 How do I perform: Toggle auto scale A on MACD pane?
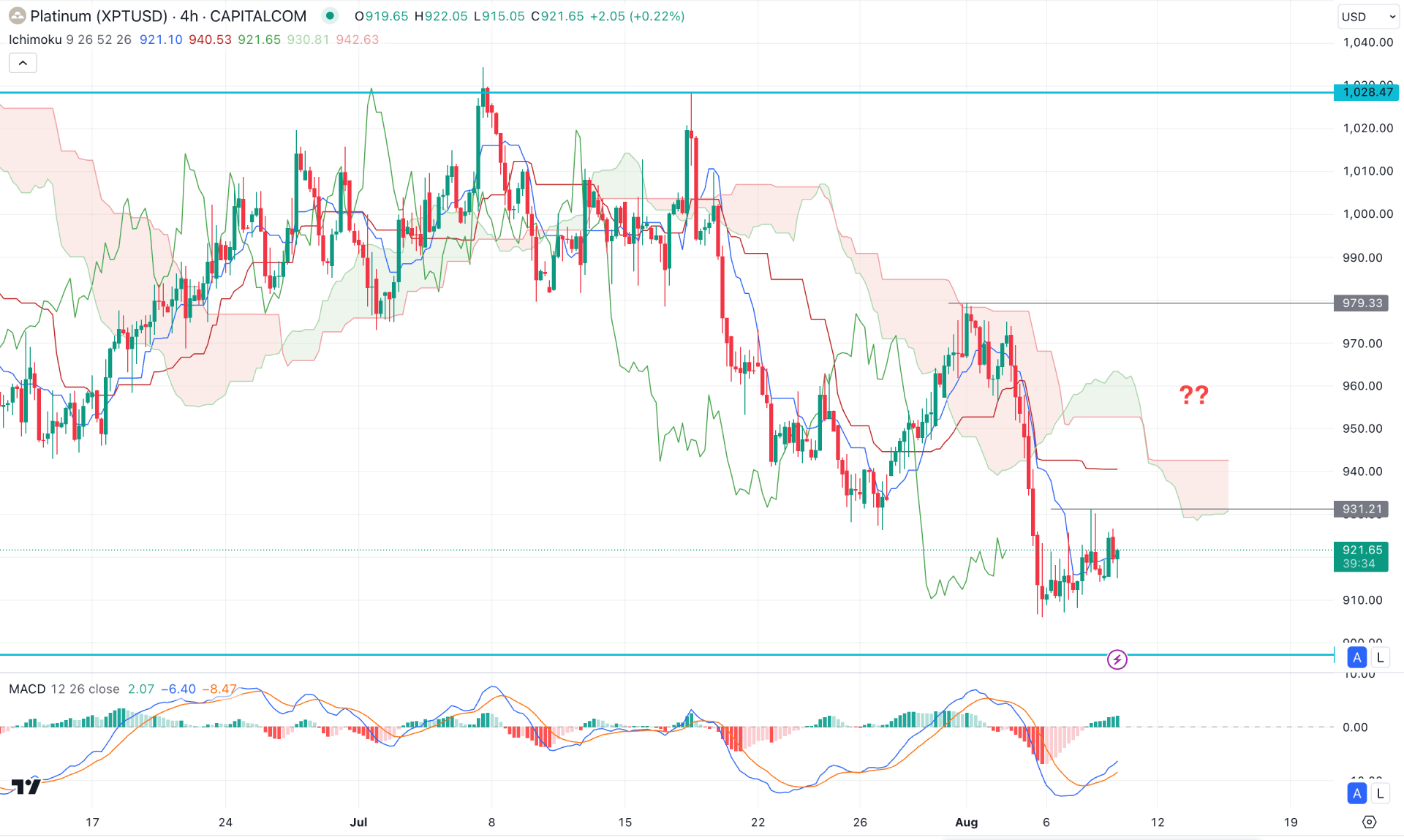click(x=1357, y=793)
